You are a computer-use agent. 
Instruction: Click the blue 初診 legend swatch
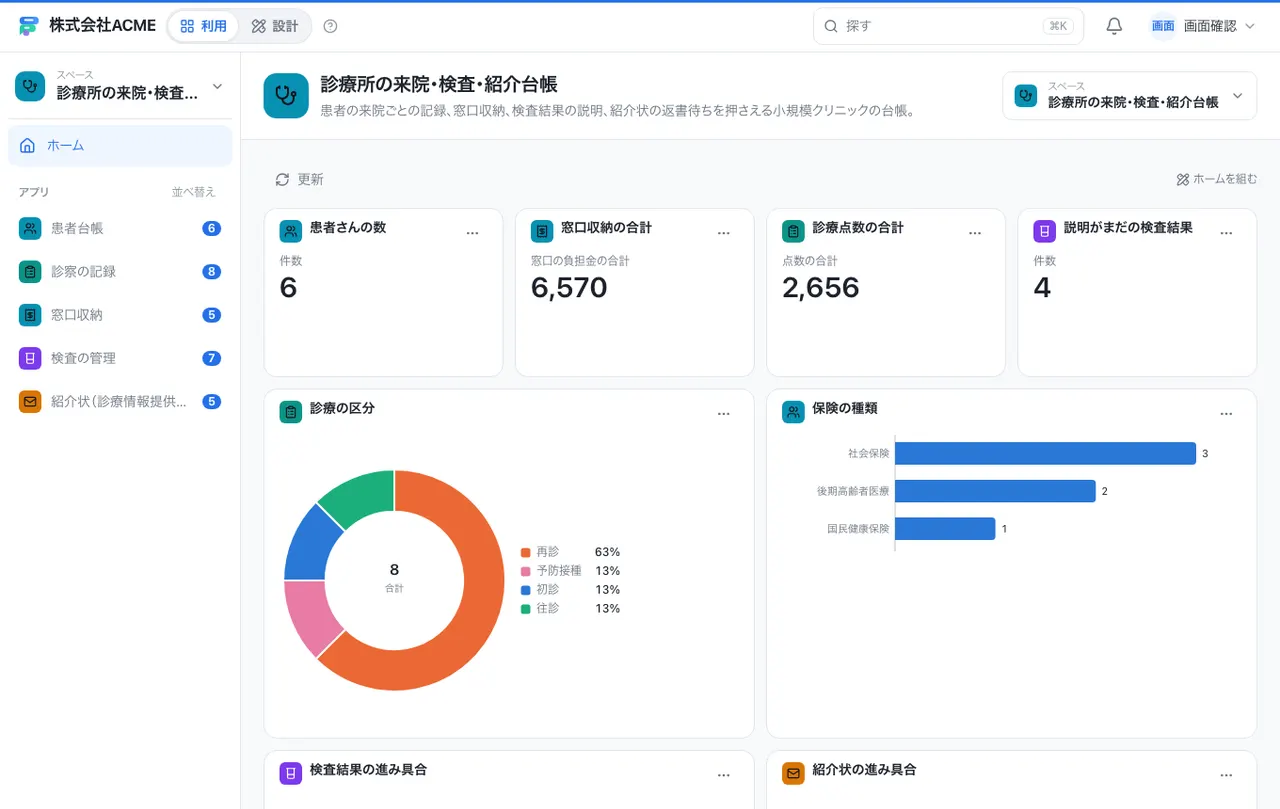[525, 590]
